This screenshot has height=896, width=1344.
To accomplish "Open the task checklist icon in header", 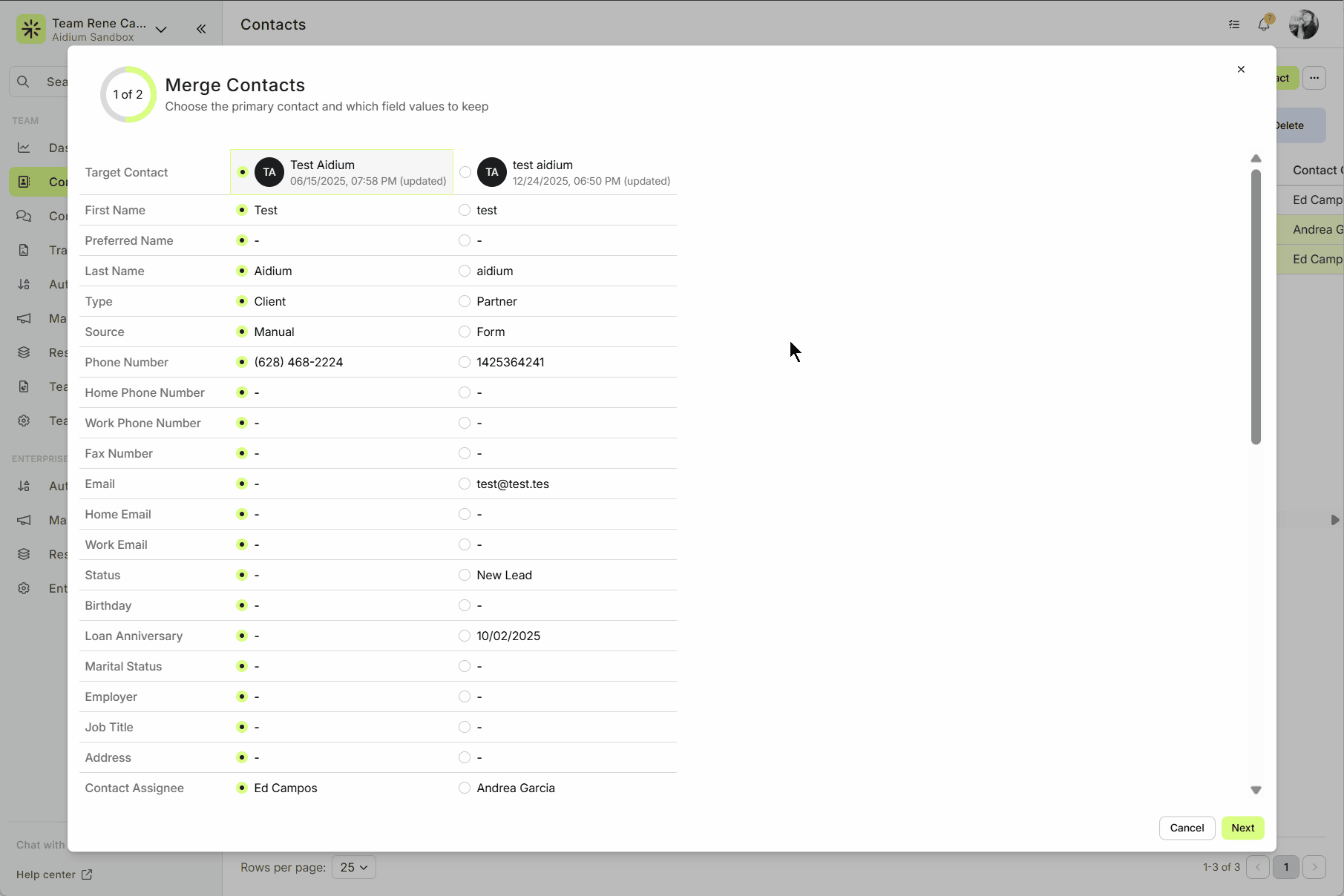I will coord(1234,24).
